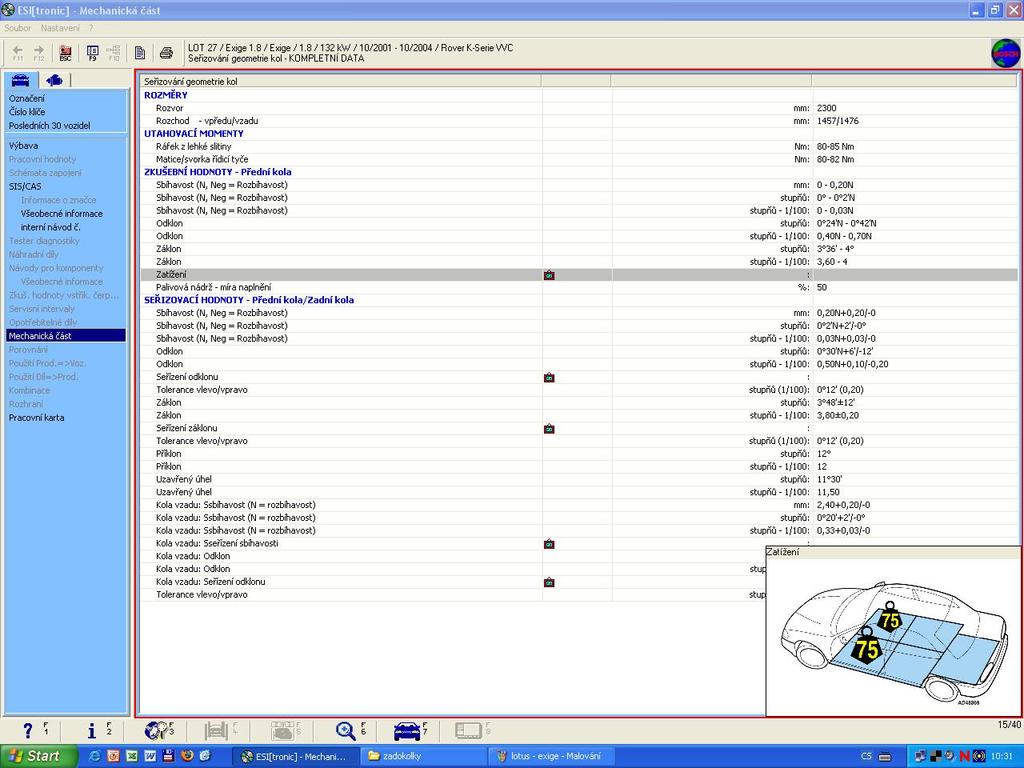Screen dimensions: 1024x768
Task: Click the ROZMĚRY section heading
Action: (x=166, y=95)
